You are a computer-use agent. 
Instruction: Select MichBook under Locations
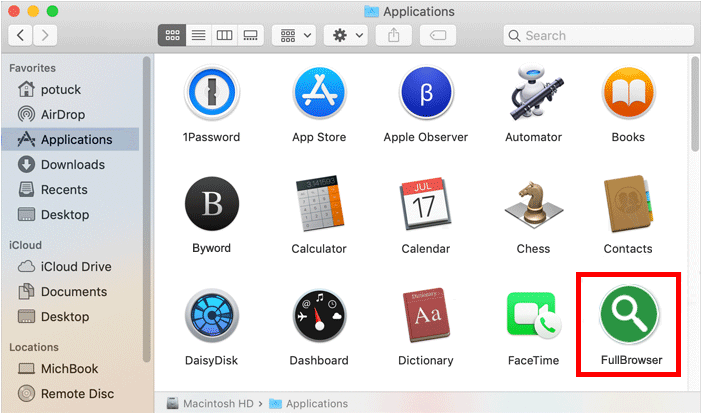click(x=72, y=368)
